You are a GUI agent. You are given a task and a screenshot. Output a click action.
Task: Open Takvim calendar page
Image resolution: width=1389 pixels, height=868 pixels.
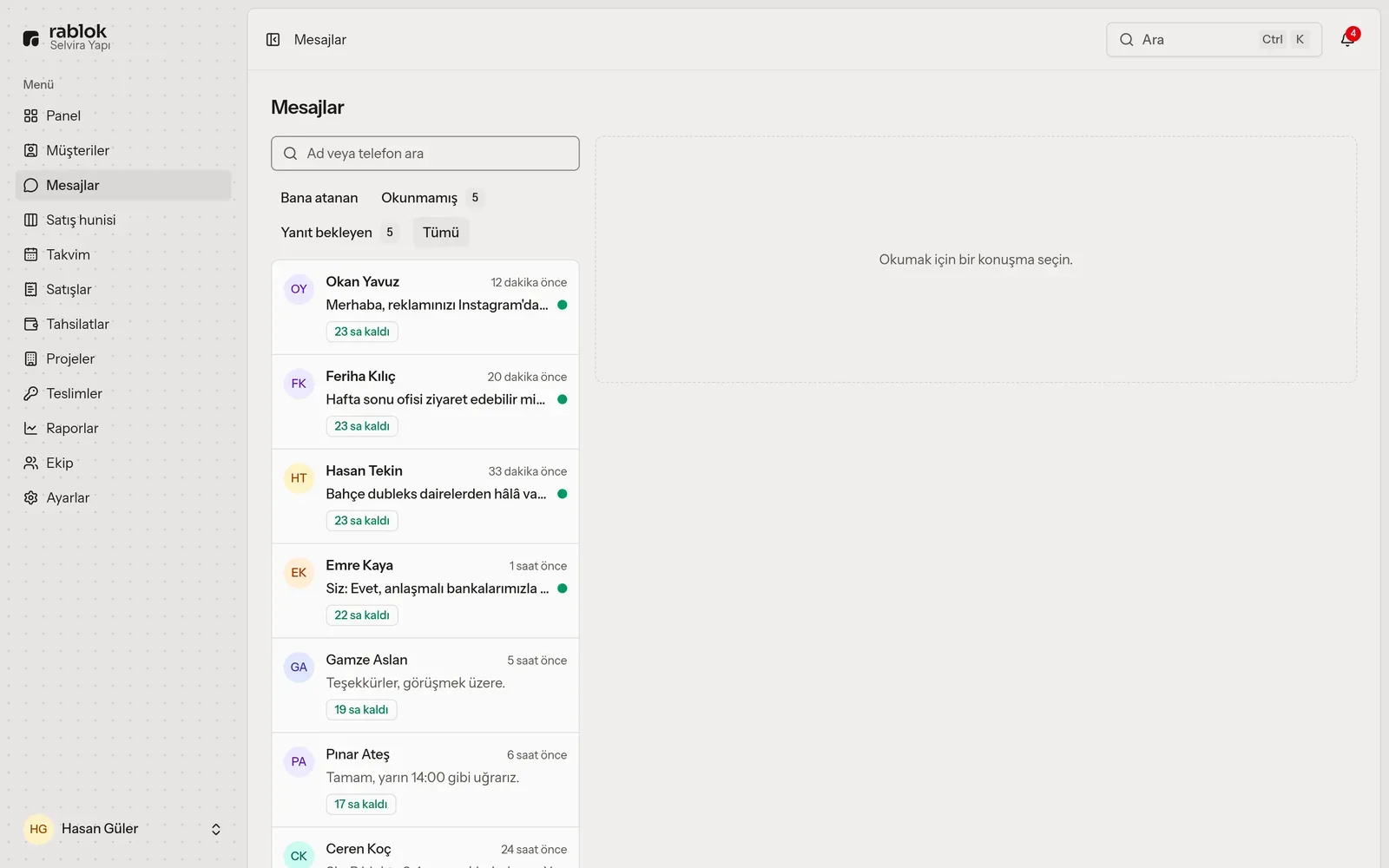coord(123,254)
